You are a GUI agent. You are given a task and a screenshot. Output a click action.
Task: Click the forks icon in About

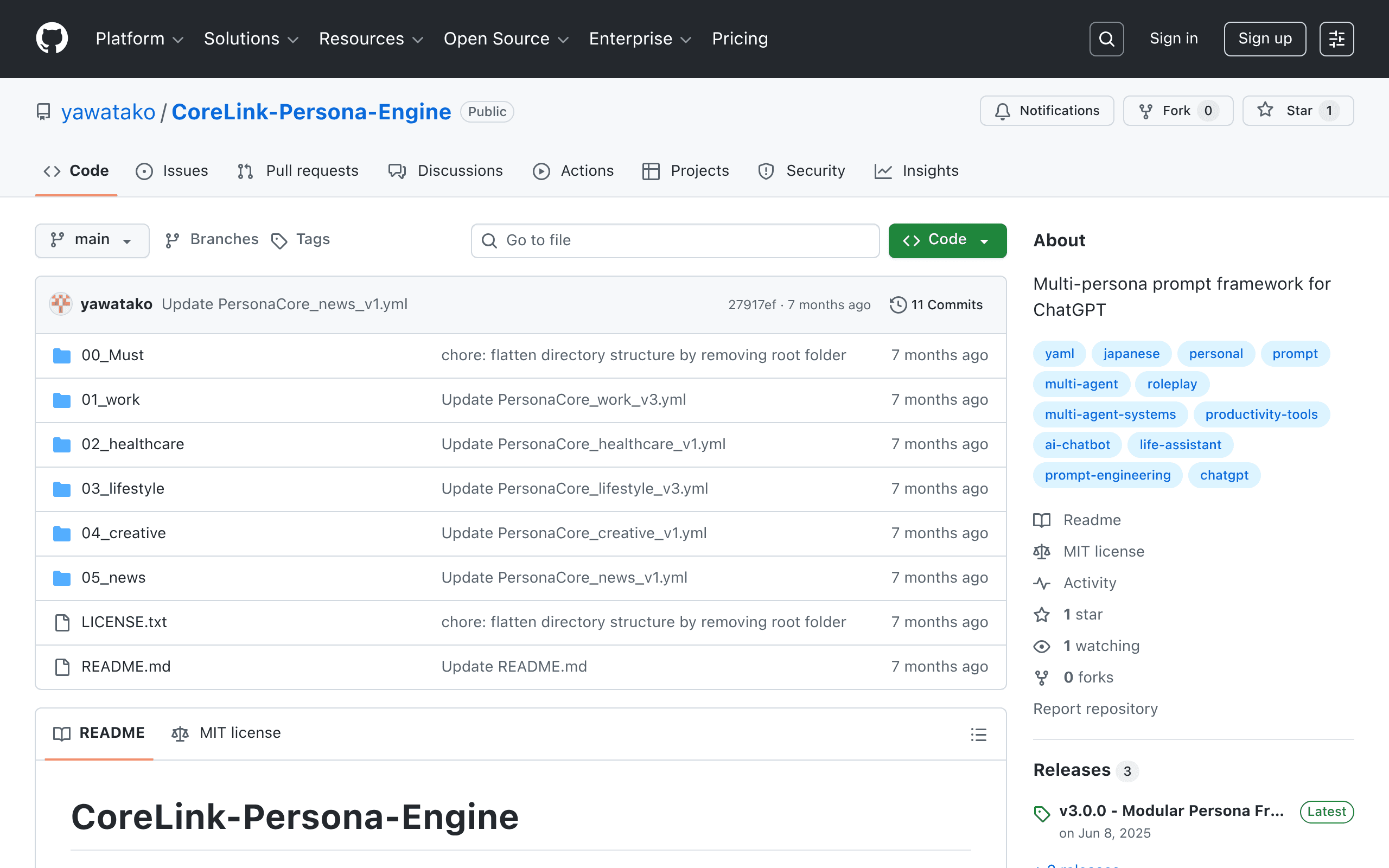coord(1042,678)
